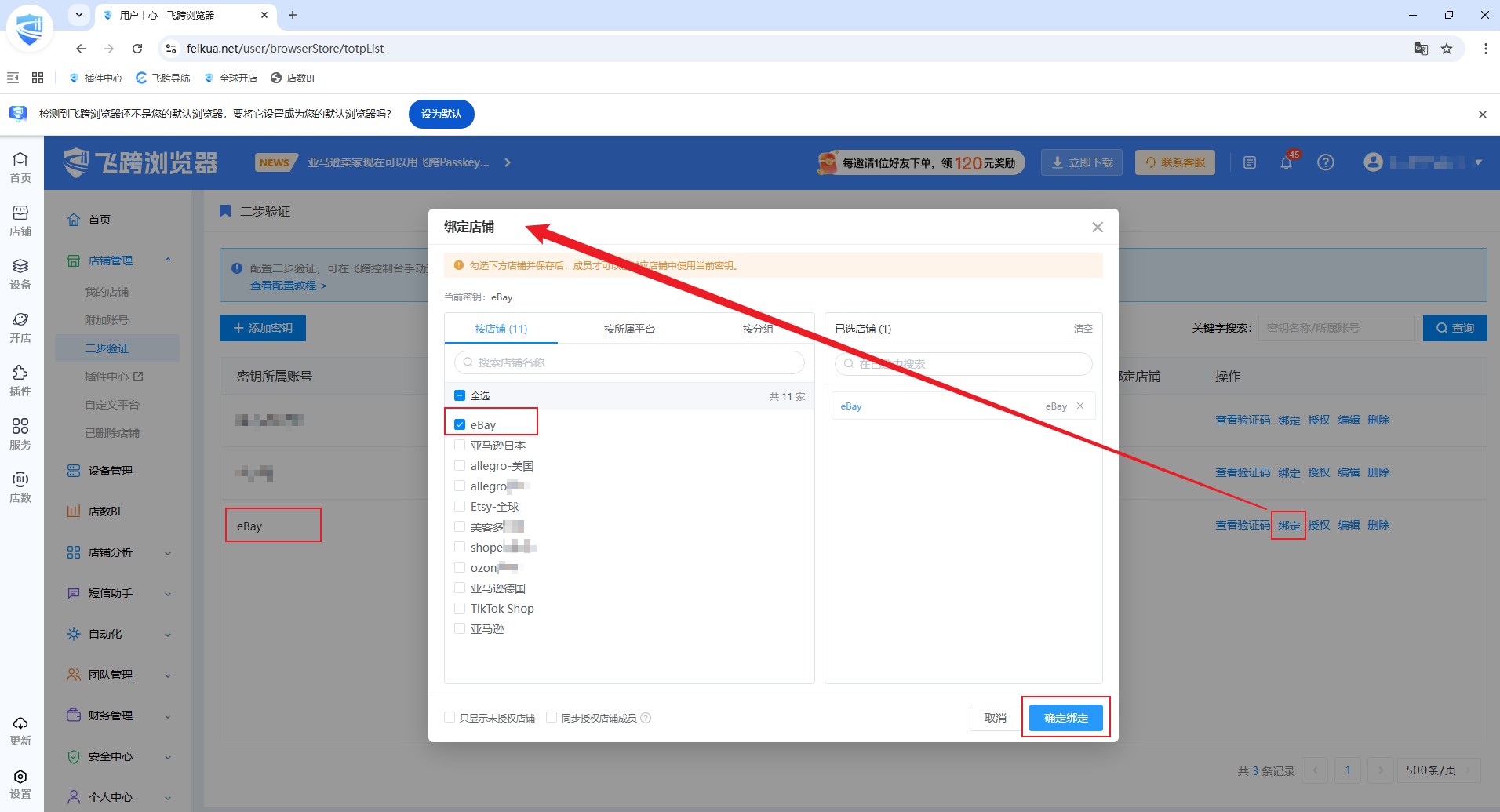The image size is (1500, 812).
Task: Enable 只显示未授权店铺 checkbox
Action: [450, 717]
